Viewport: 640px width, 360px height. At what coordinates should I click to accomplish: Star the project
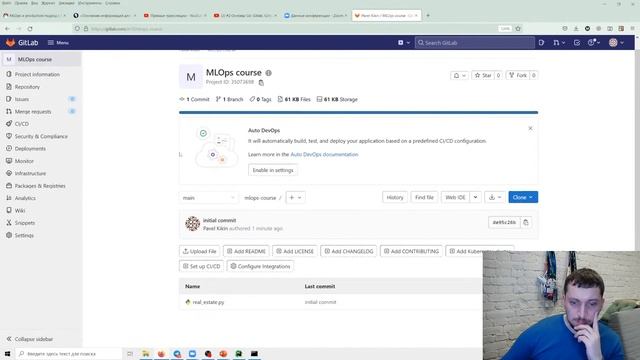[x=483, y=75]
